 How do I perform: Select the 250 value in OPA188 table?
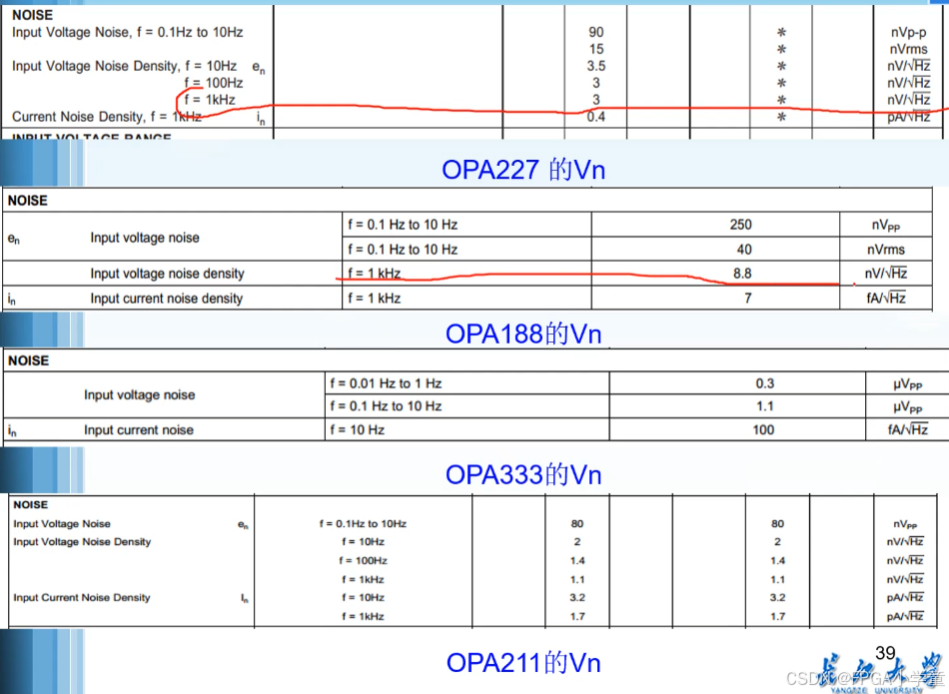(x=741, y=224)
